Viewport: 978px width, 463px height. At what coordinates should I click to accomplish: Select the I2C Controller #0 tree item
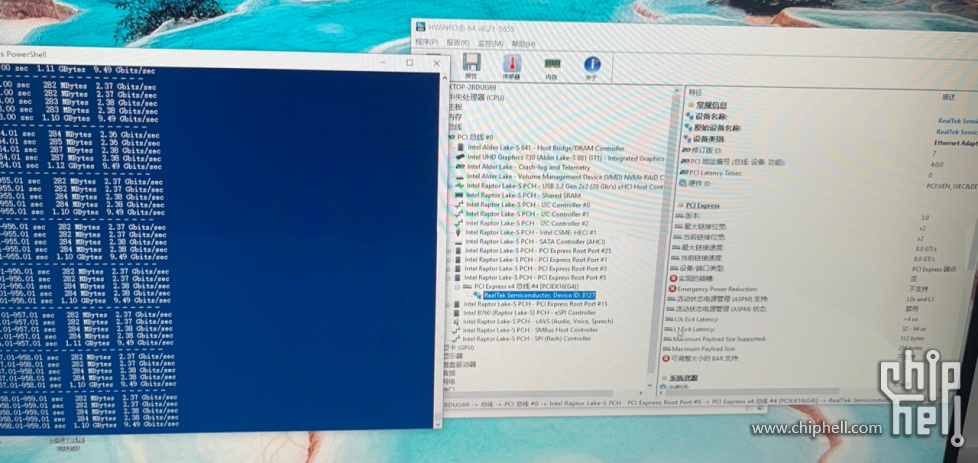(528, 205)
